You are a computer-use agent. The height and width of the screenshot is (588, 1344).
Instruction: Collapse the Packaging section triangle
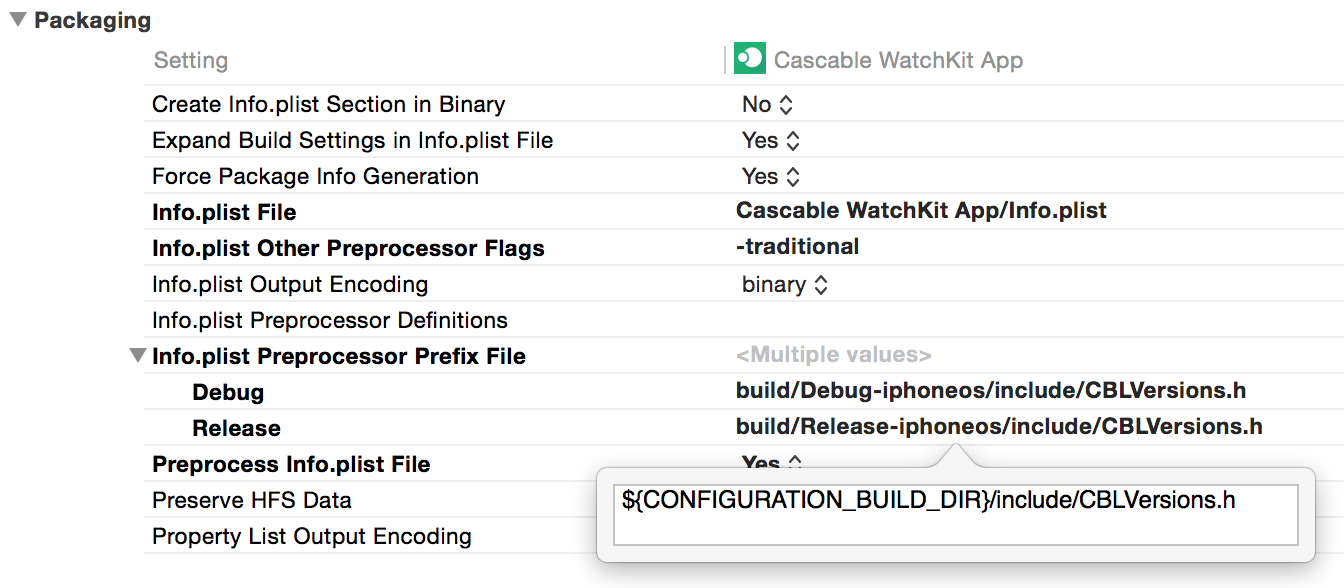pos(18,20)
